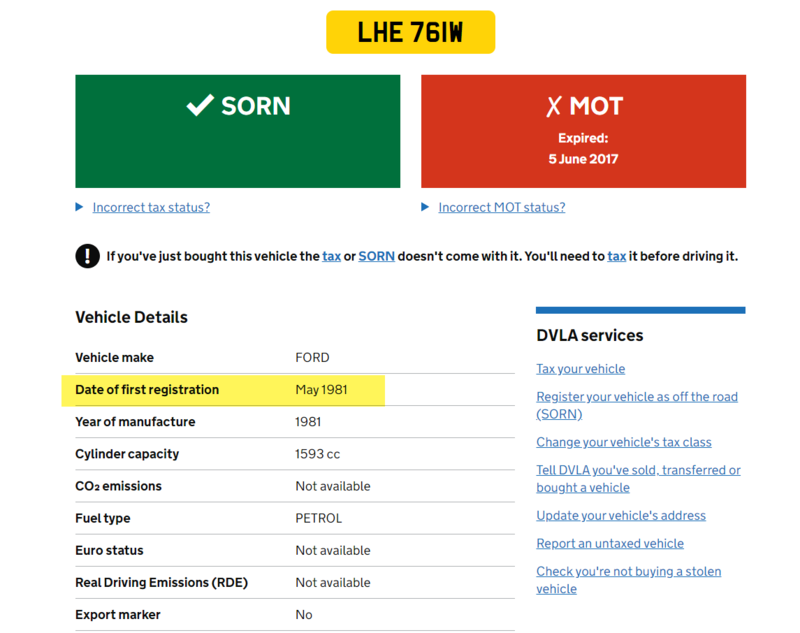Expand the 'Incorrect MOT status?' disclosure
This screenshot has height=633, width=800.
[x=501, y=207]
